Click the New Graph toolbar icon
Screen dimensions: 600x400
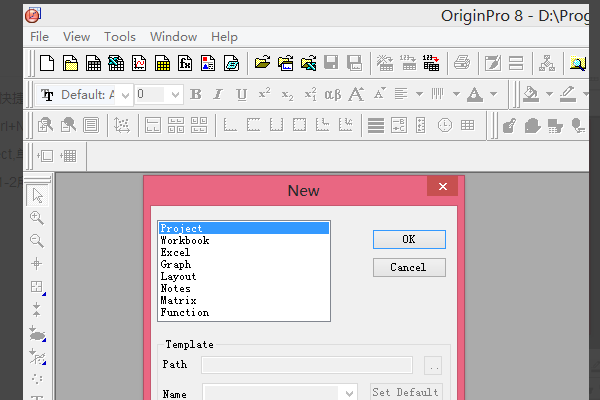(x=139, y=63)
